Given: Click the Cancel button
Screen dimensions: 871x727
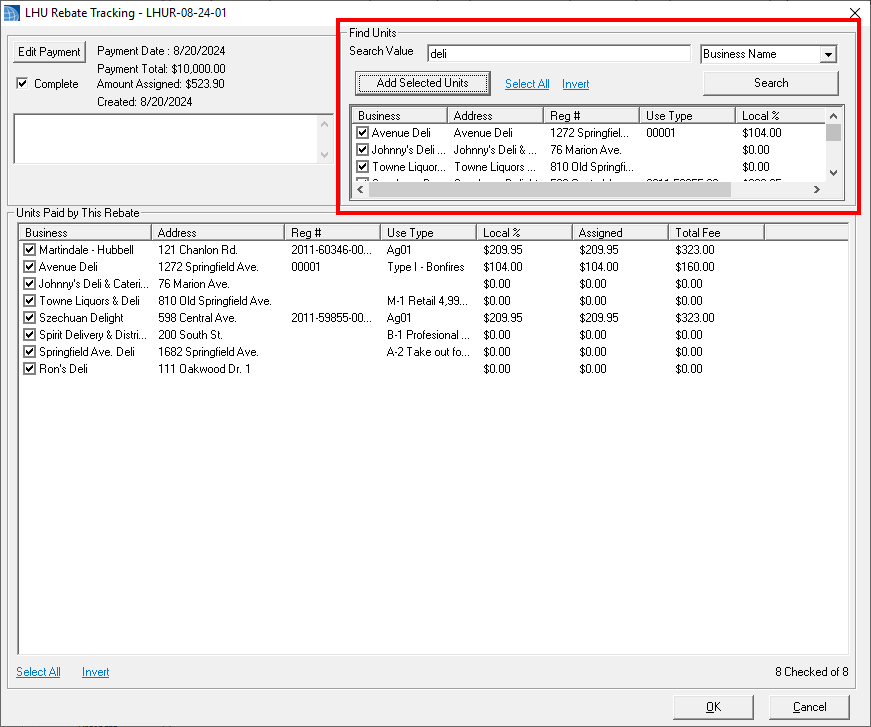Looking at the screenshot, I should [x=809, y=707].
